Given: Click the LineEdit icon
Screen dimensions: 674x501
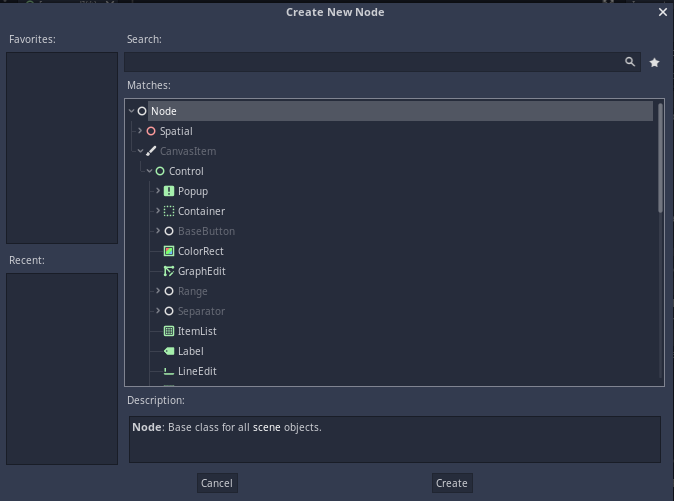Looking at the screenshot, I should (169, 372).
